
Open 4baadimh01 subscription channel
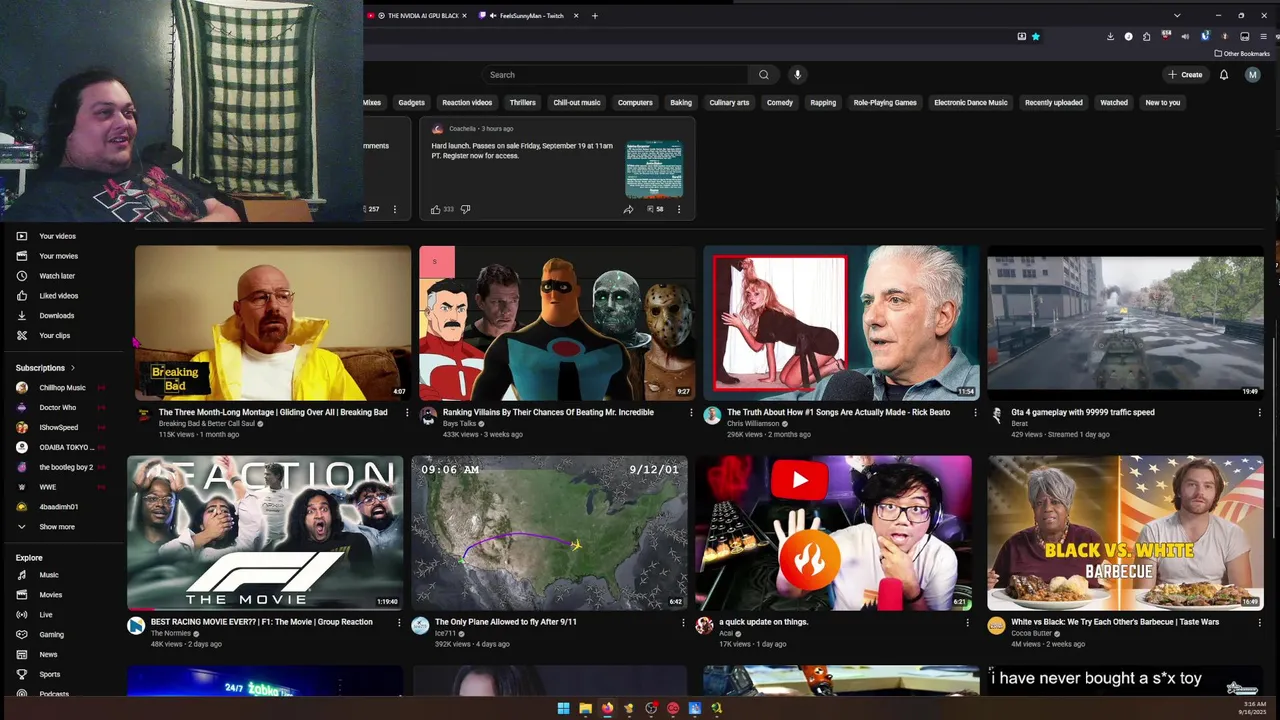pyautogui.click(x=60, y=507)
